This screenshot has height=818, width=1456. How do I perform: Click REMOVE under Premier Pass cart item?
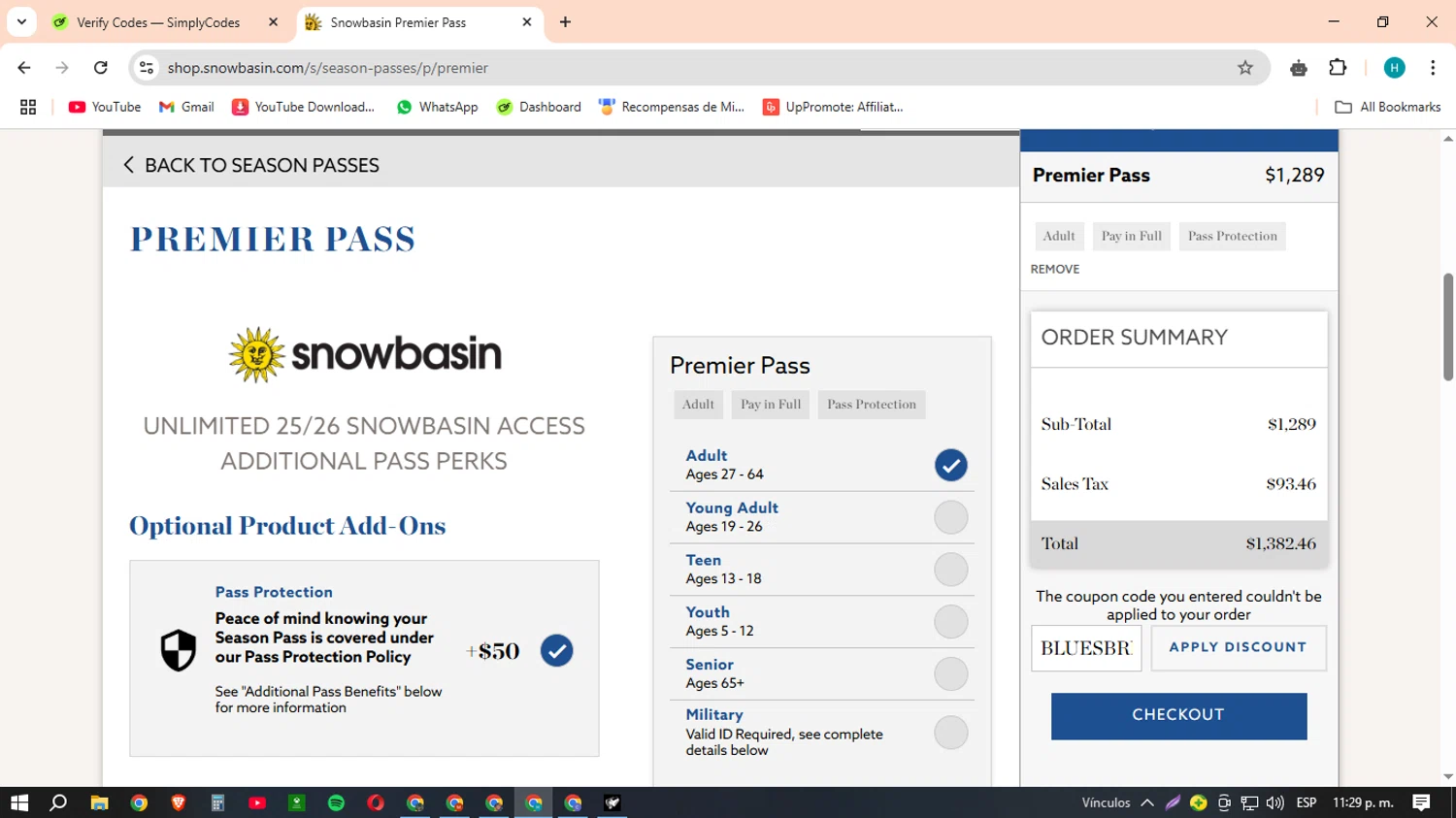point(1055,269)
